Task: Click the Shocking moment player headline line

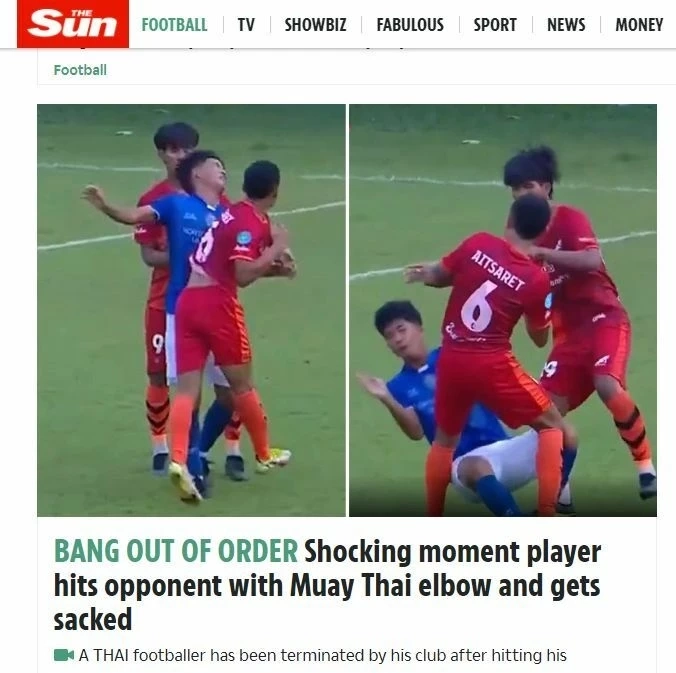Action: [x=453, y=551]
